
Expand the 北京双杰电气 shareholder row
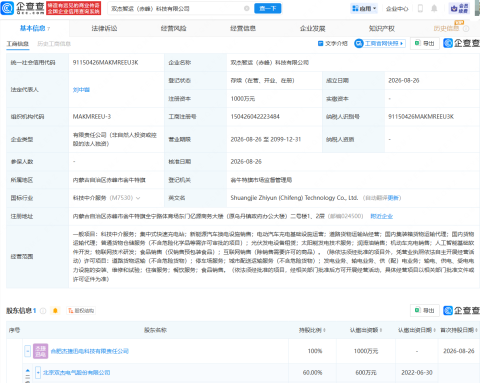pyautogui.click(x=38, y=372)
